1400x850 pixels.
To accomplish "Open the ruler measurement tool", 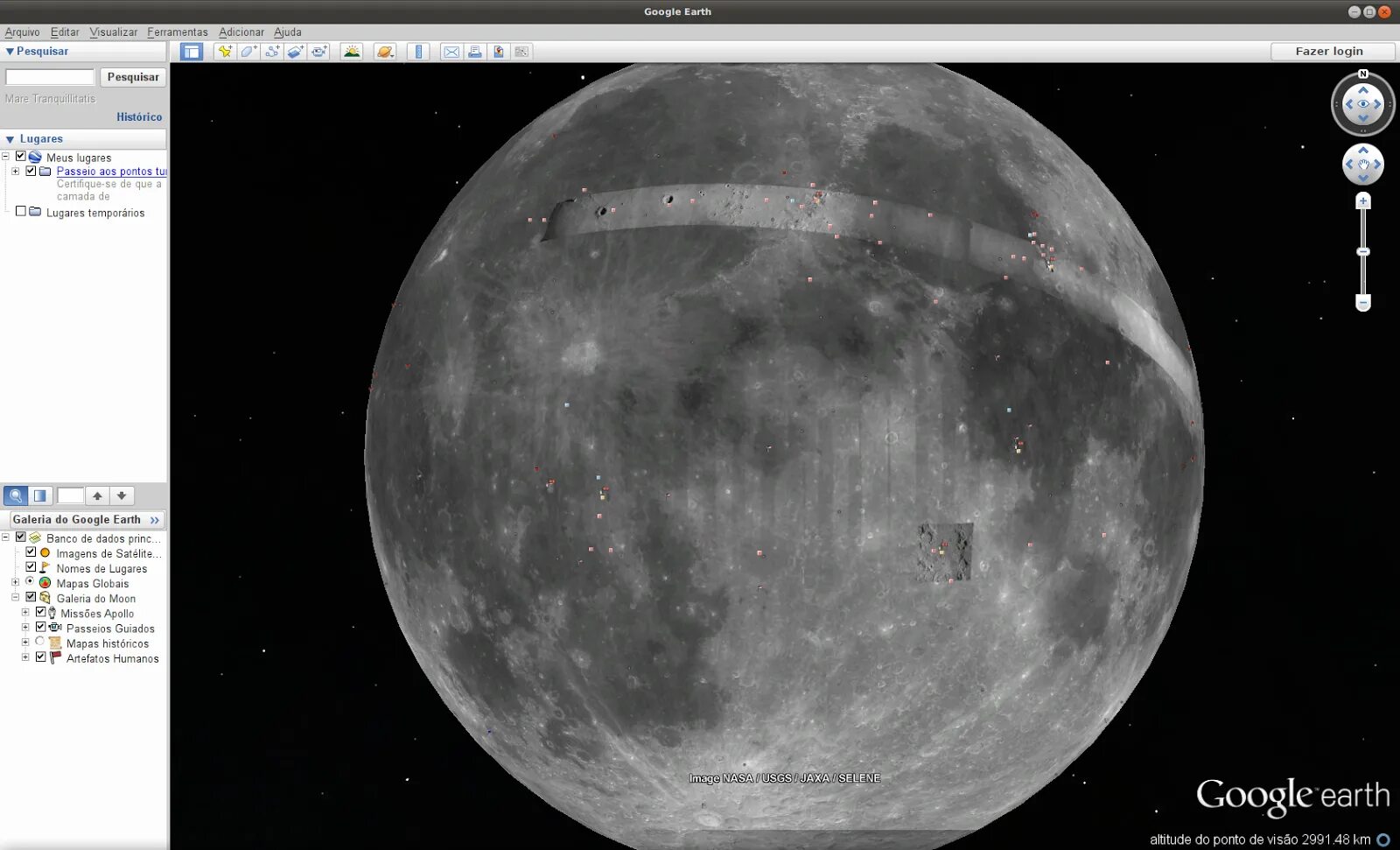I will tap(418, 52).
